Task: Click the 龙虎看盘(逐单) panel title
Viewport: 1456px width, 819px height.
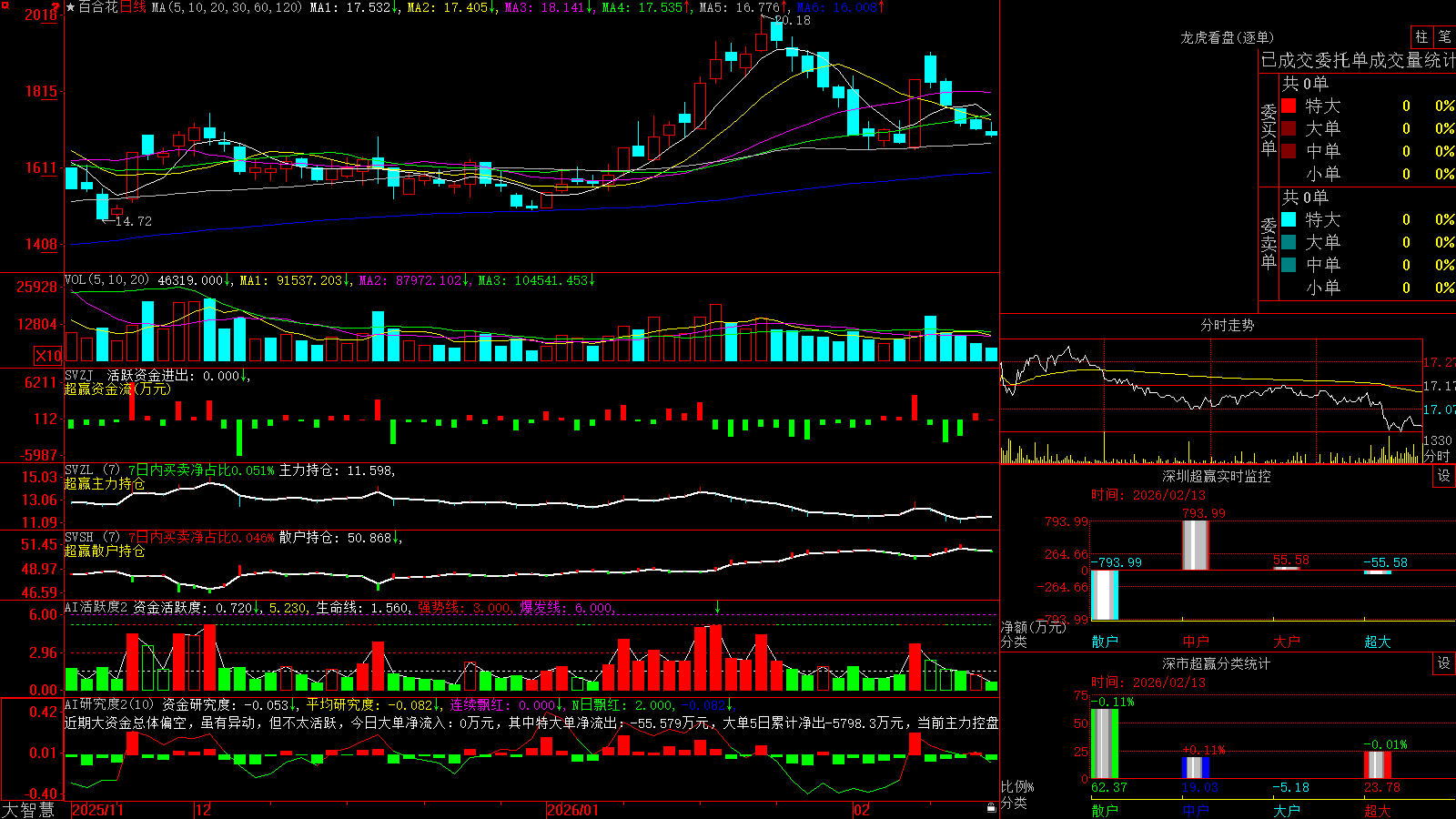Action: point(1228,37)
